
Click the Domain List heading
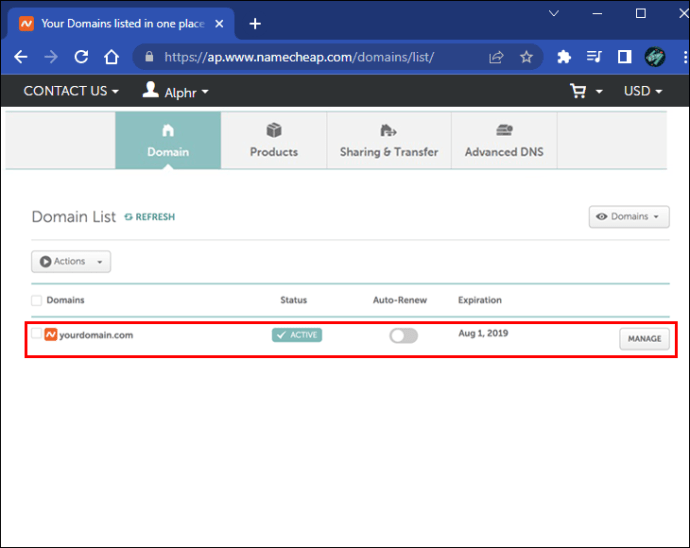tap(73, 217)
